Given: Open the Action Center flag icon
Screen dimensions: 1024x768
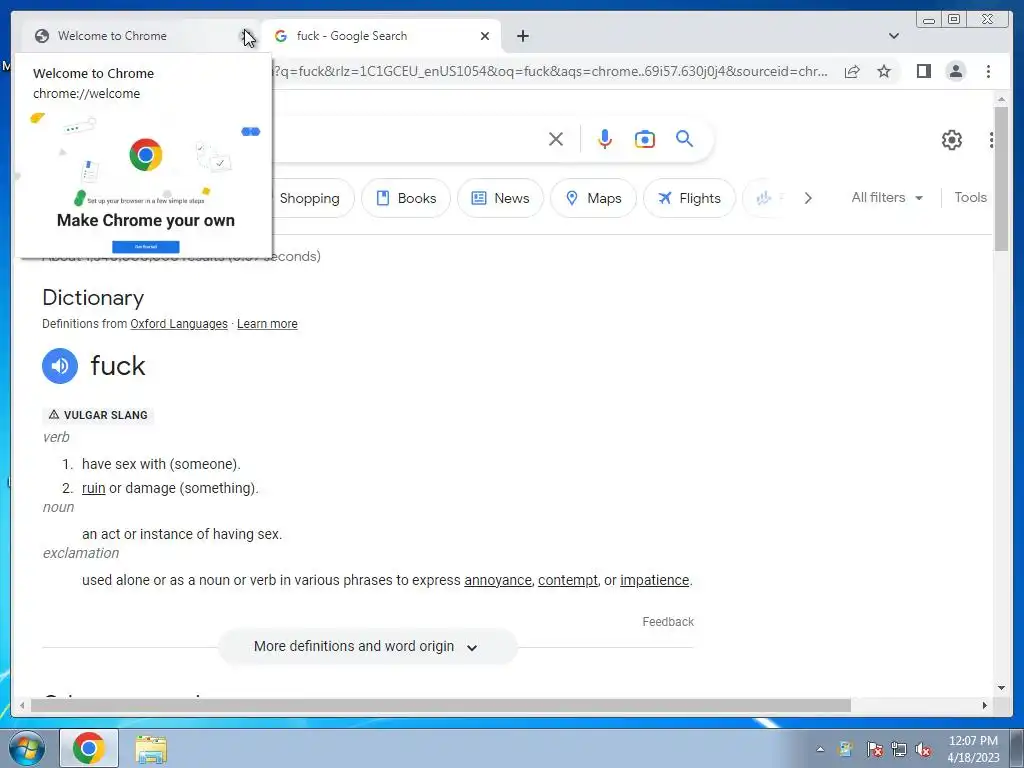Looking at the screenshot, I should [874, 749].
